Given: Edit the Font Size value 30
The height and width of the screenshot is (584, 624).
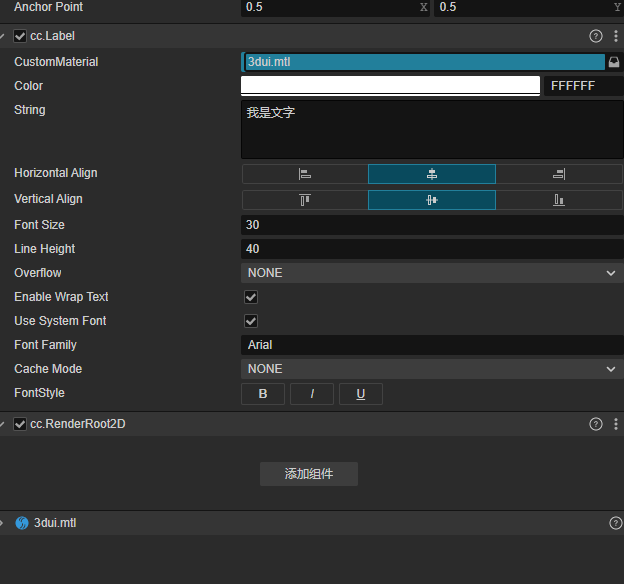Looking at the screenshot, I should [x=432, y=225].
